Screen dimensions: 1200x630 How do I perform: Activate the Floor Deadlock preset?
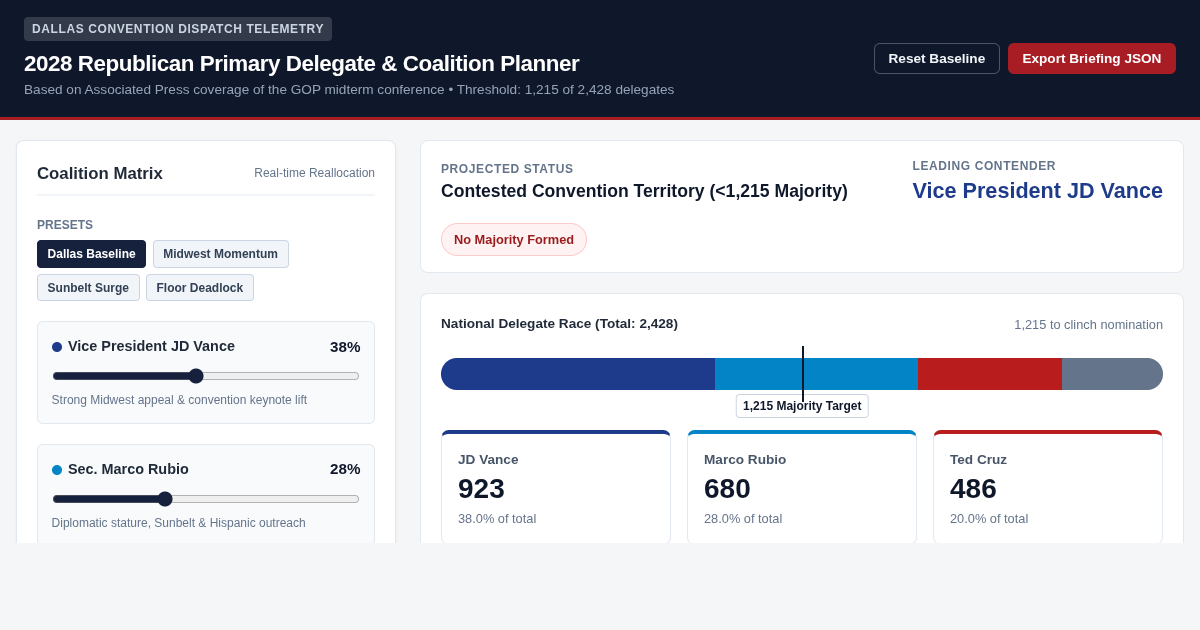point(200,288)
